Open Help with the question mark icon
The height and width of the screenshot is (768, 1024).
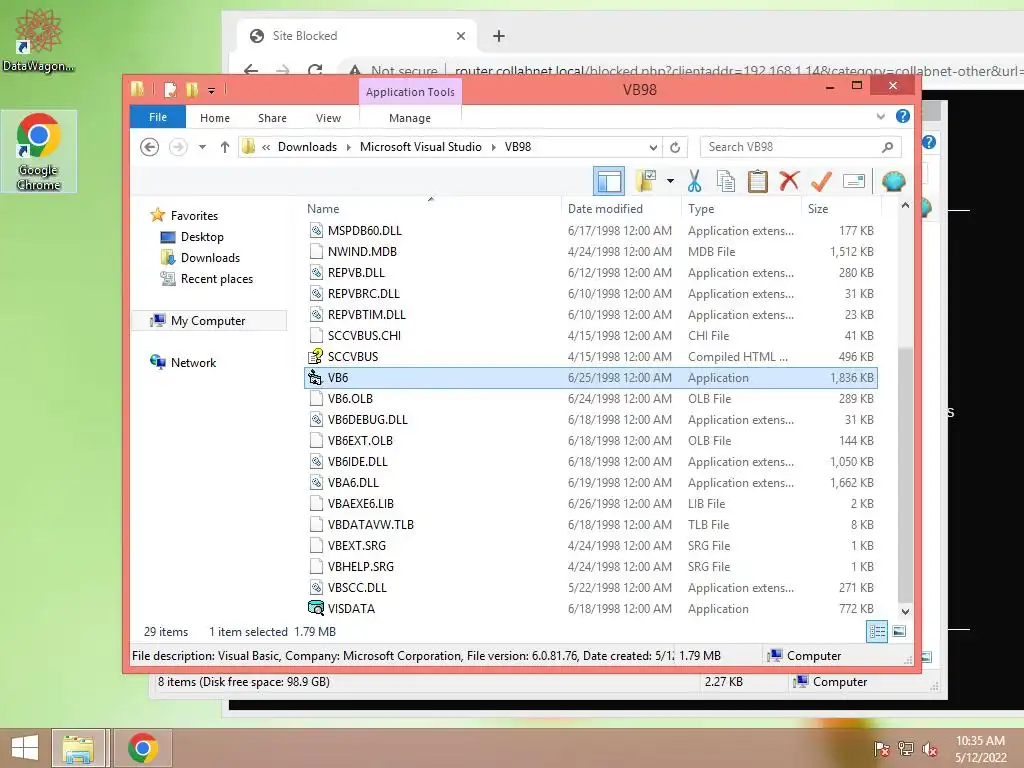click(903, 116)
